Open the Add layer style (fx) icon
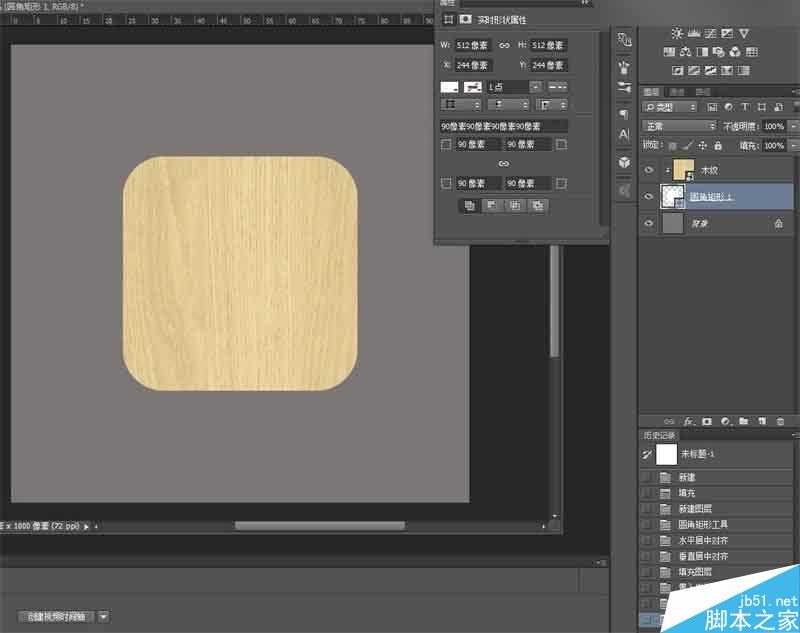 (x=688, y=420)
